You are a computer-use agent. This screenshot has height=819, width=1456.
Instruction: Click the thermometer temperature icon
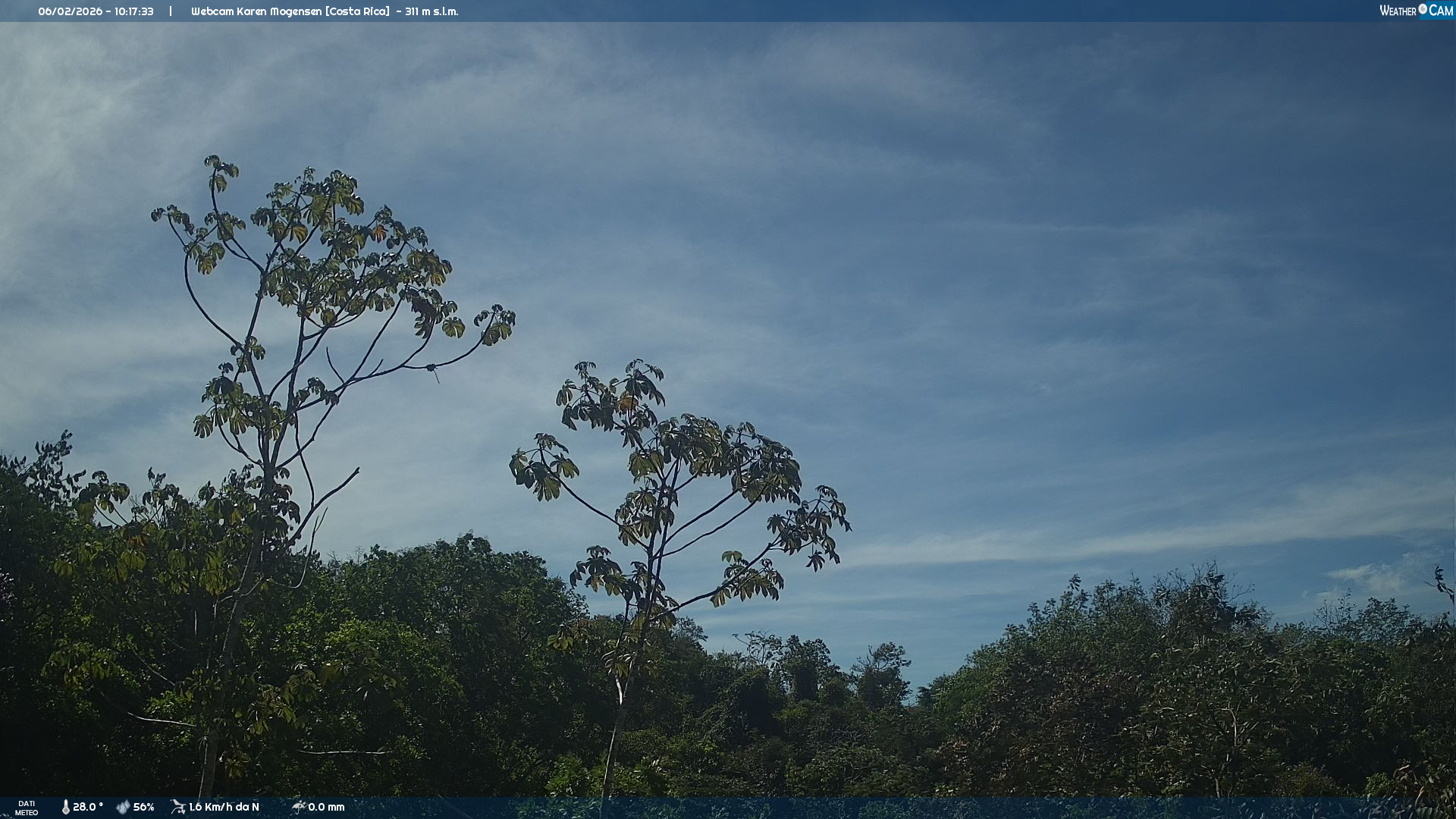pyautogui.click(x=66, y=807)
